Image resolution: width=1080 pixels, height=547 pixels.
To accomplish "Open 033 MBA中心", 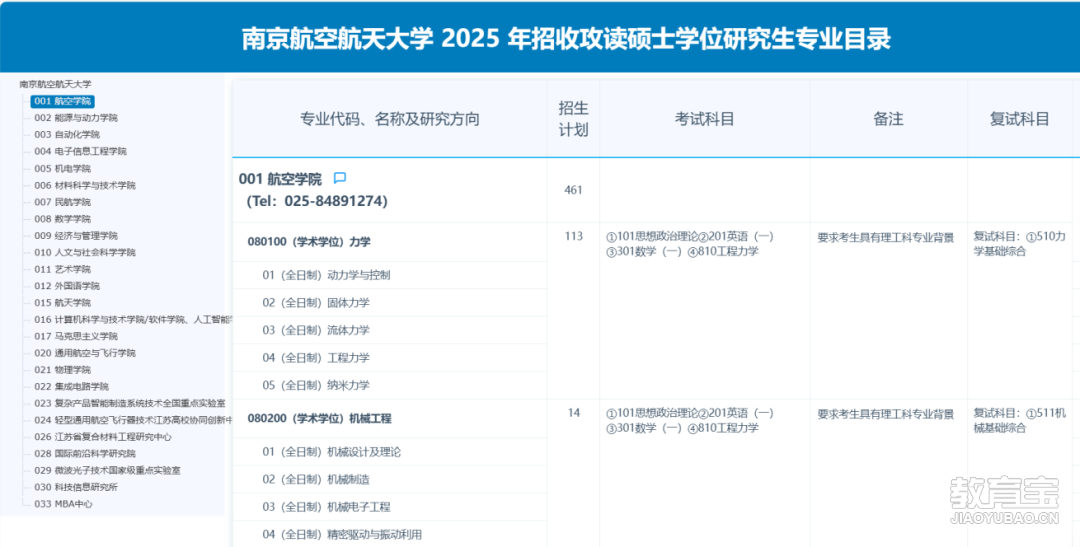I will [x=63, y=504].
